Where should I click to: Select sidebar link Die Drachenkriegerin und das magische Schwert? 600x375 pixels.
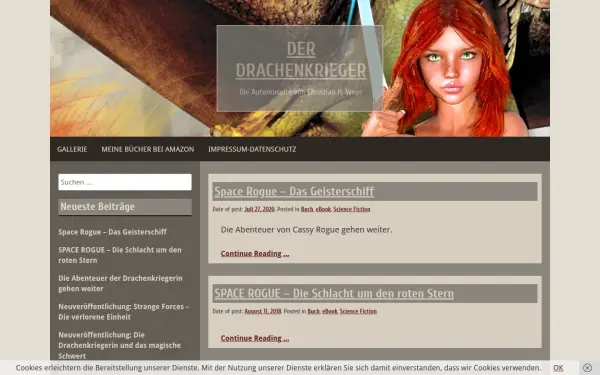(x=119, y=345)
